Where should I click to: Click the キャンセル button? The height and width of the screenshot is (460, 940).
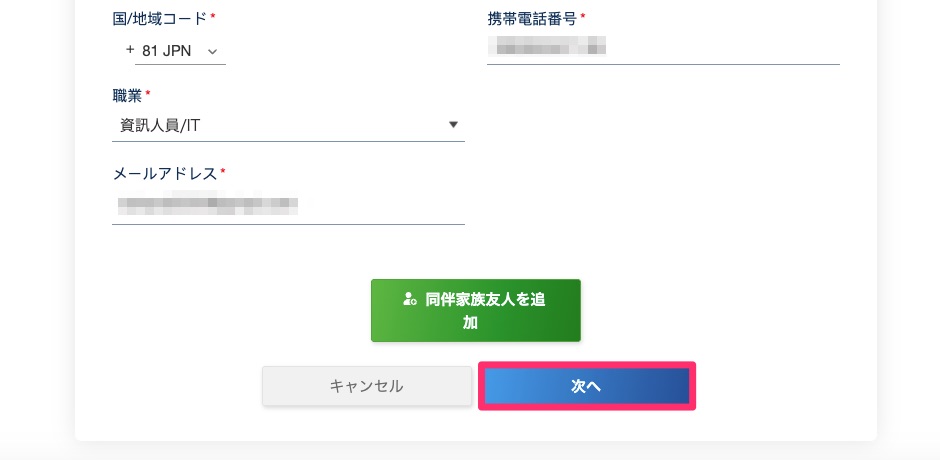tap(366, 386)
